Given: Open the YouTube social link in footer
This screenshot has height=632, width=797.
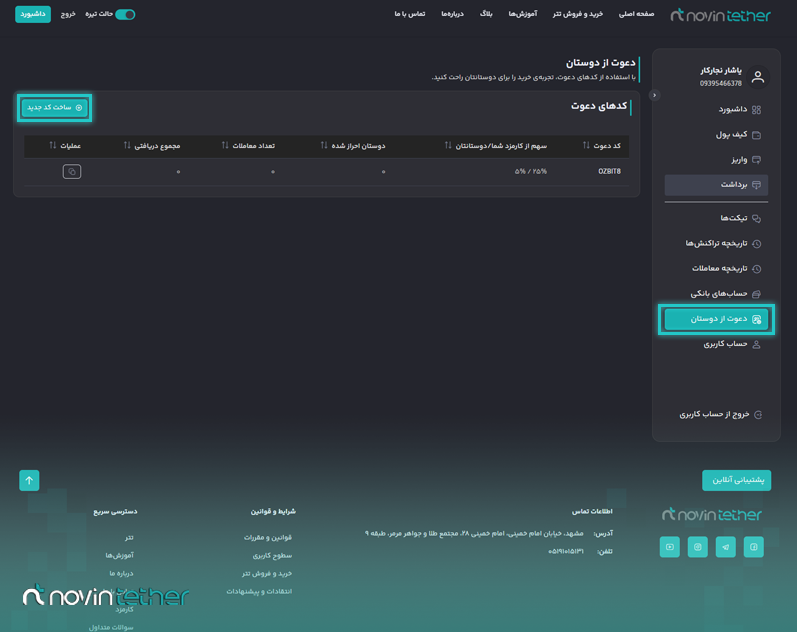Looking at the screenshot, I should (669, 547).
